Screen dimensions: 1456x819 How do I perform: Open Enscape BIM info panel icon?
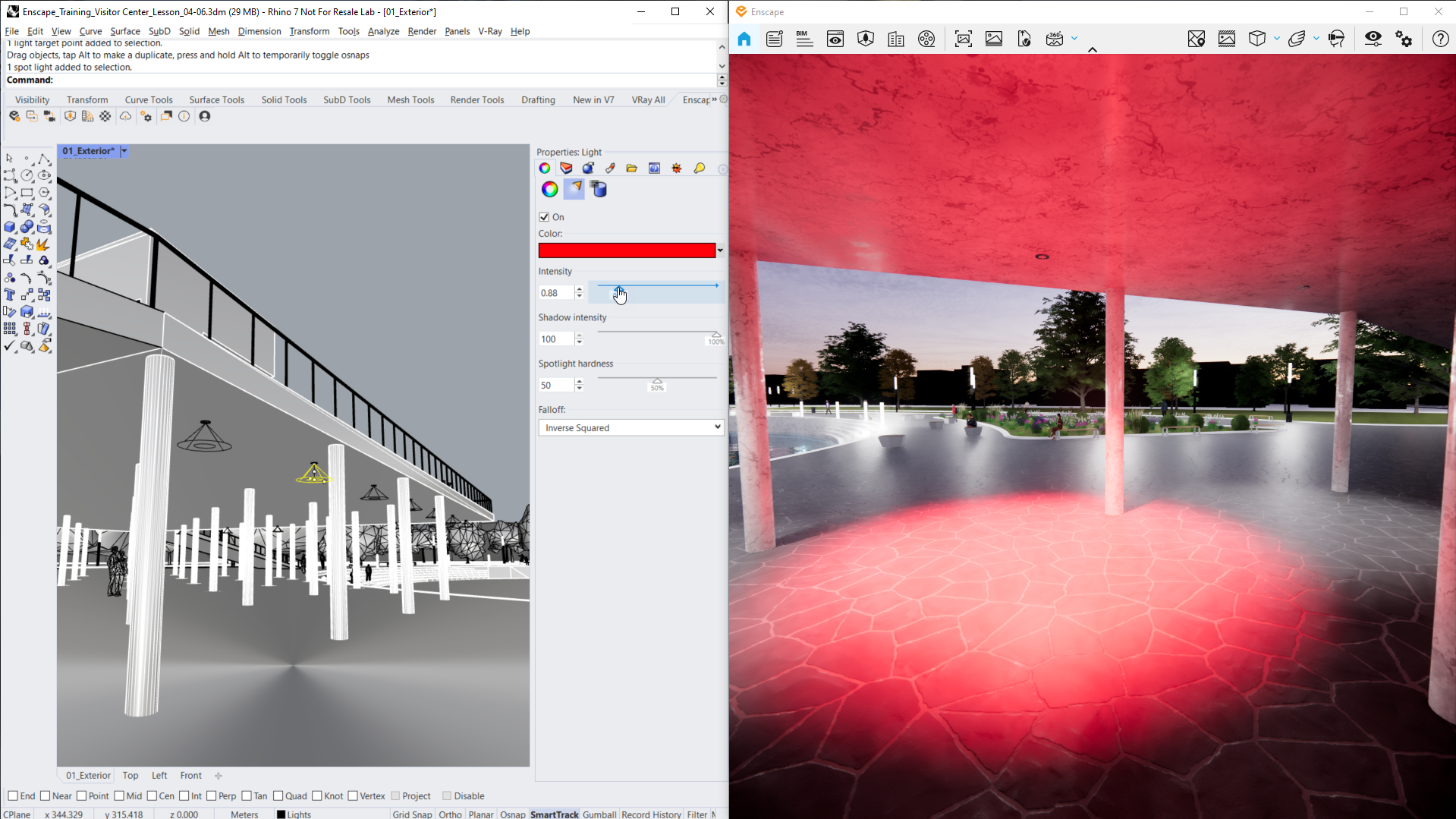[804, 39]
